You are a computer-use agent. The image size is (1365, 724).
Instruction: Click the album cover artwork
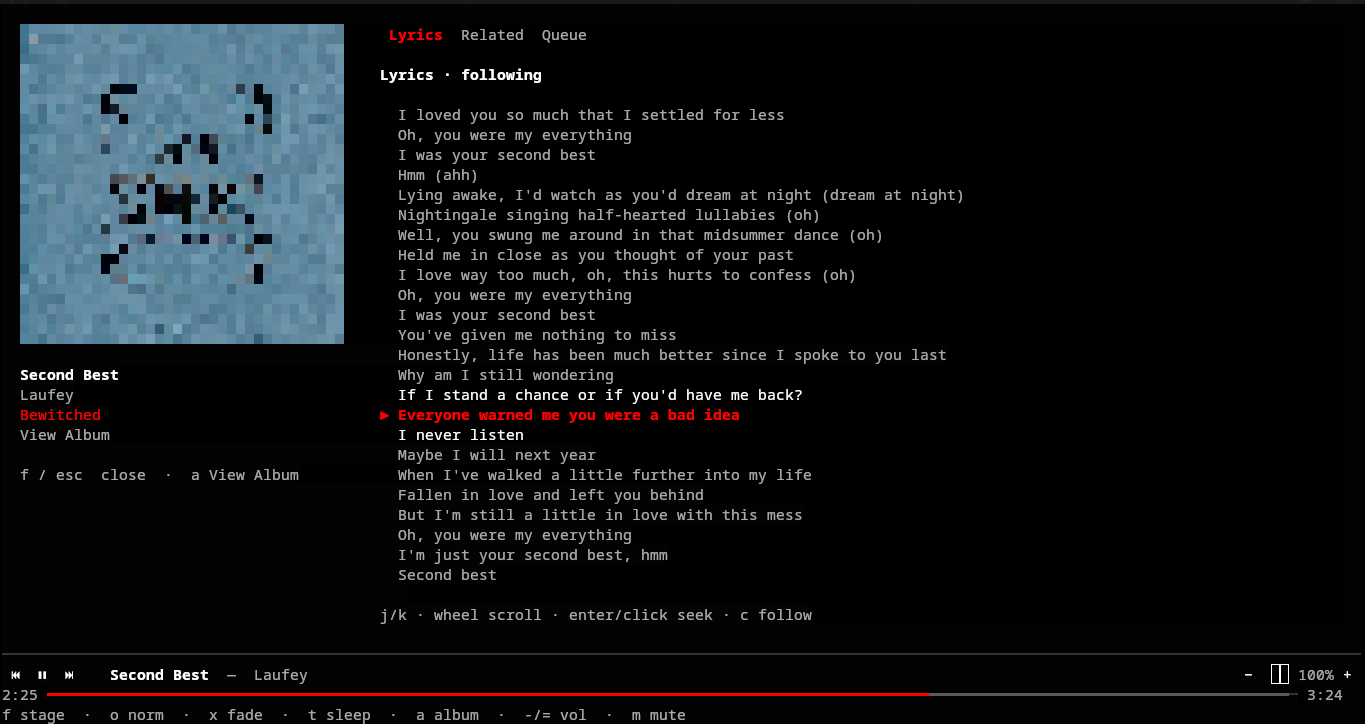[182, 184]
